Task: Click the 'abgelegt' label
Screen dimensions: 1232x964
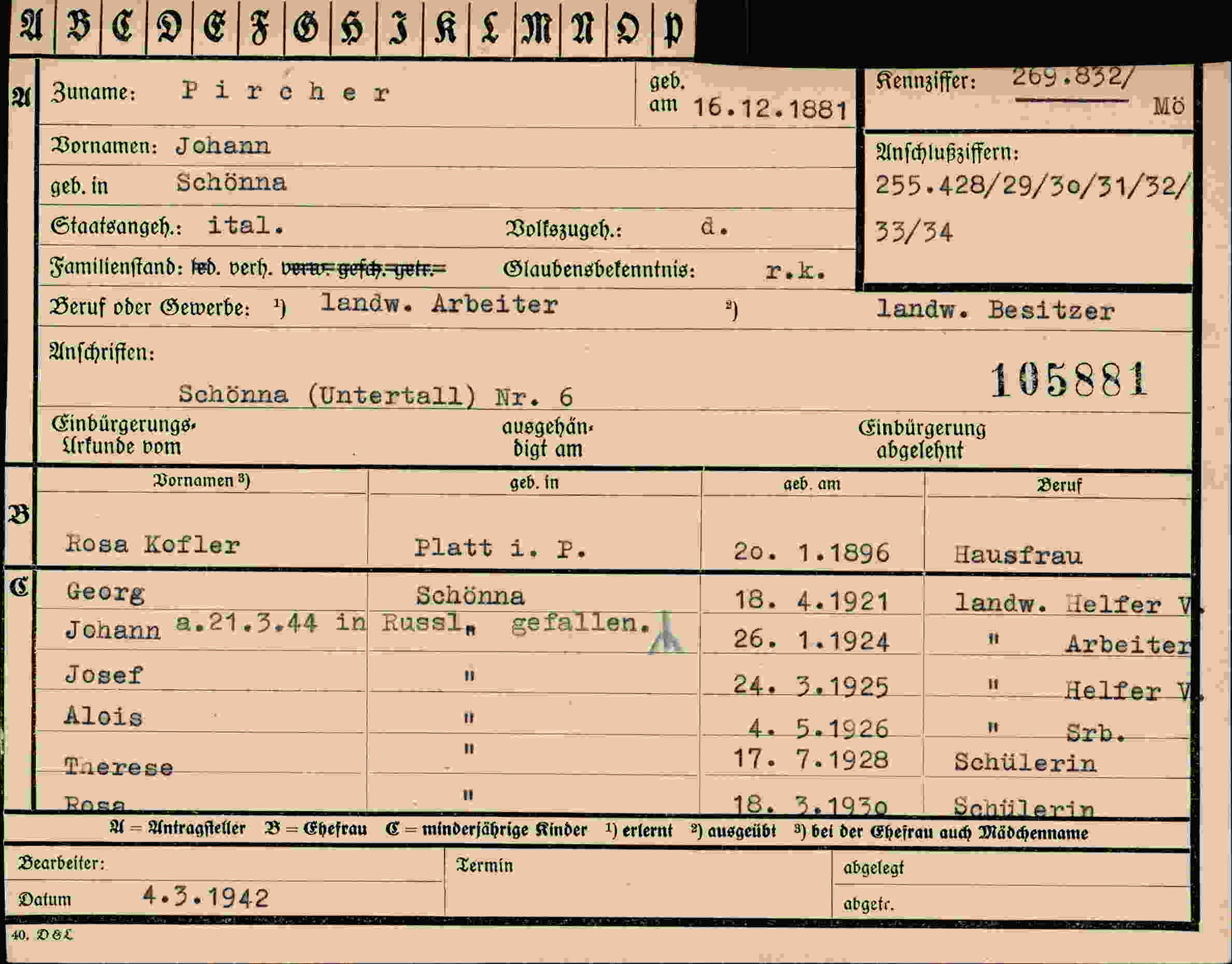Action: (873, 868)
